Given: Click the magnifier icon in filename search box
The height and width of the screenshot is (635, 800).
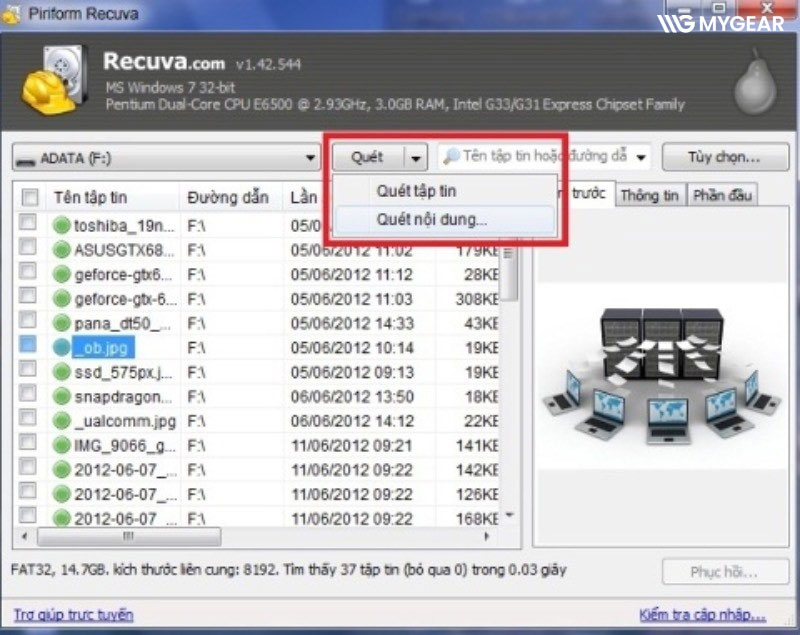Looking at the screenshot, I should tap(451, 157).
